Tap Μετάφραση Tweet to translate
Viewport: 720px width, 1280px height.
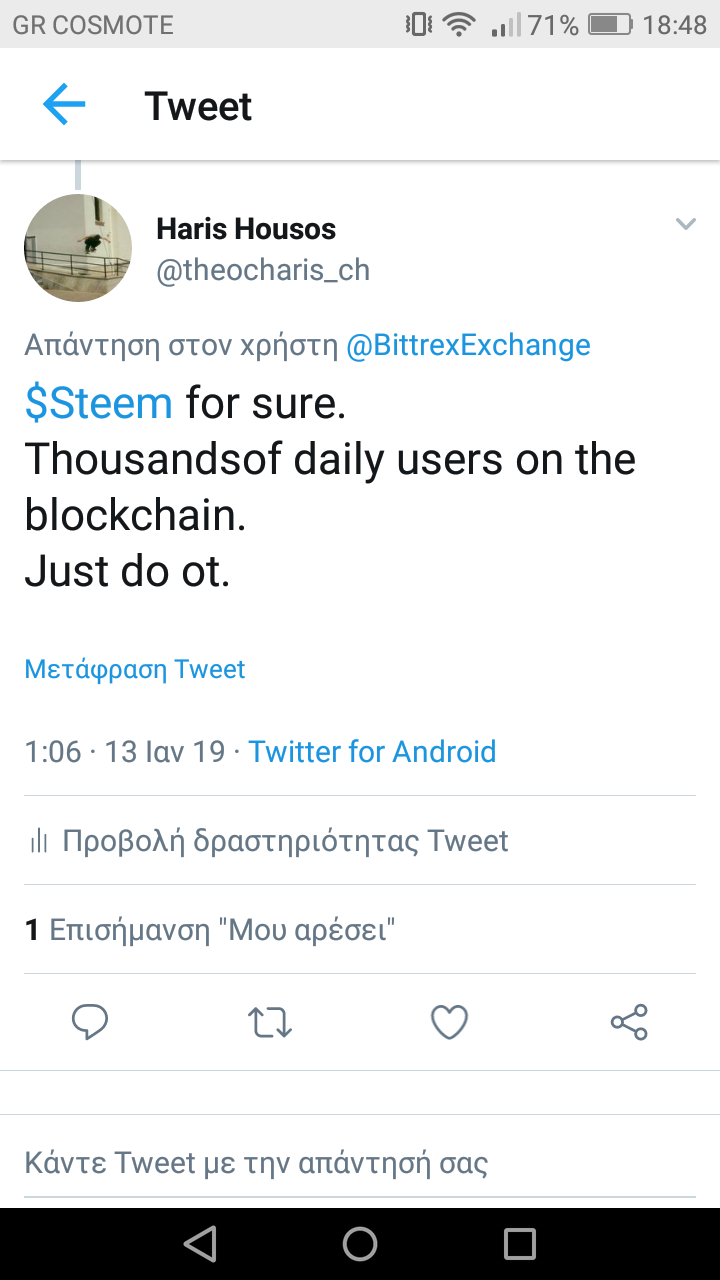135,669
